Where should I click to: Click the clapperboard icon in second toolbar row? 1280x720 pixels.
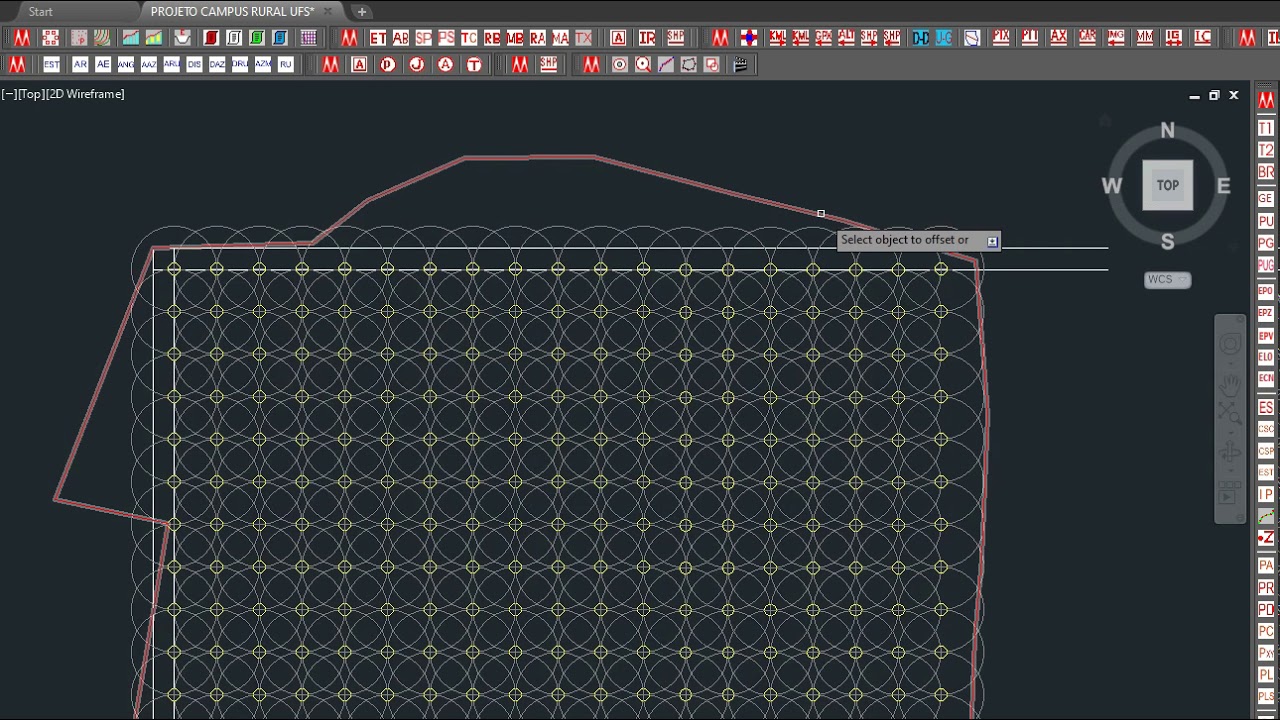740,64
